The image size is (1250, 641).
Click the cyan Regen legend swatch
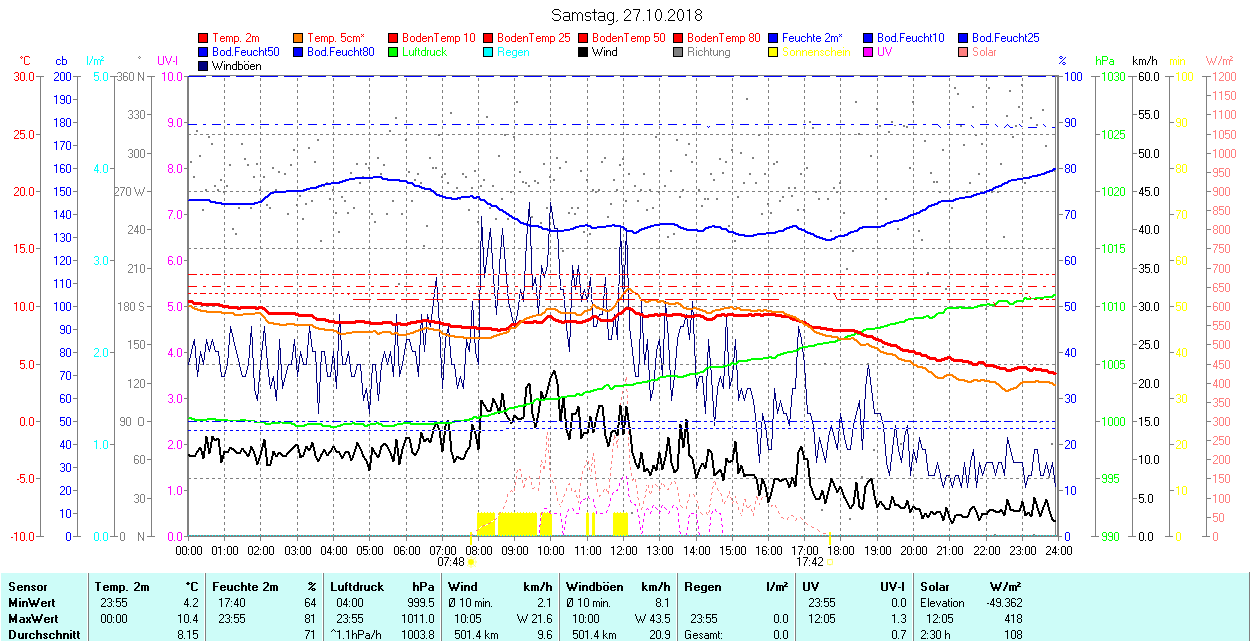click(x=489, y=52)
